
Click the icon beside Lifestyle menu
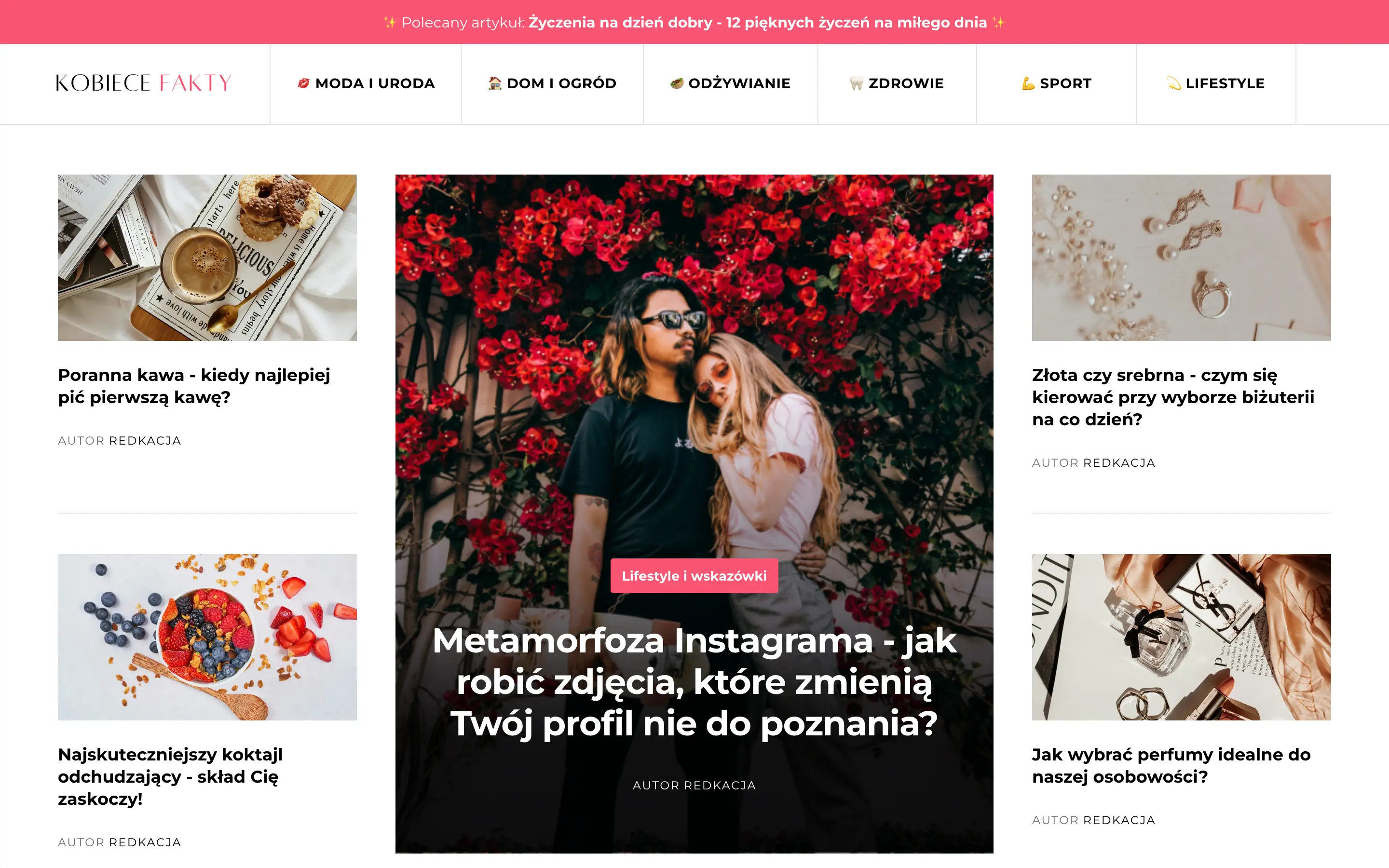tap(1174, 83)
